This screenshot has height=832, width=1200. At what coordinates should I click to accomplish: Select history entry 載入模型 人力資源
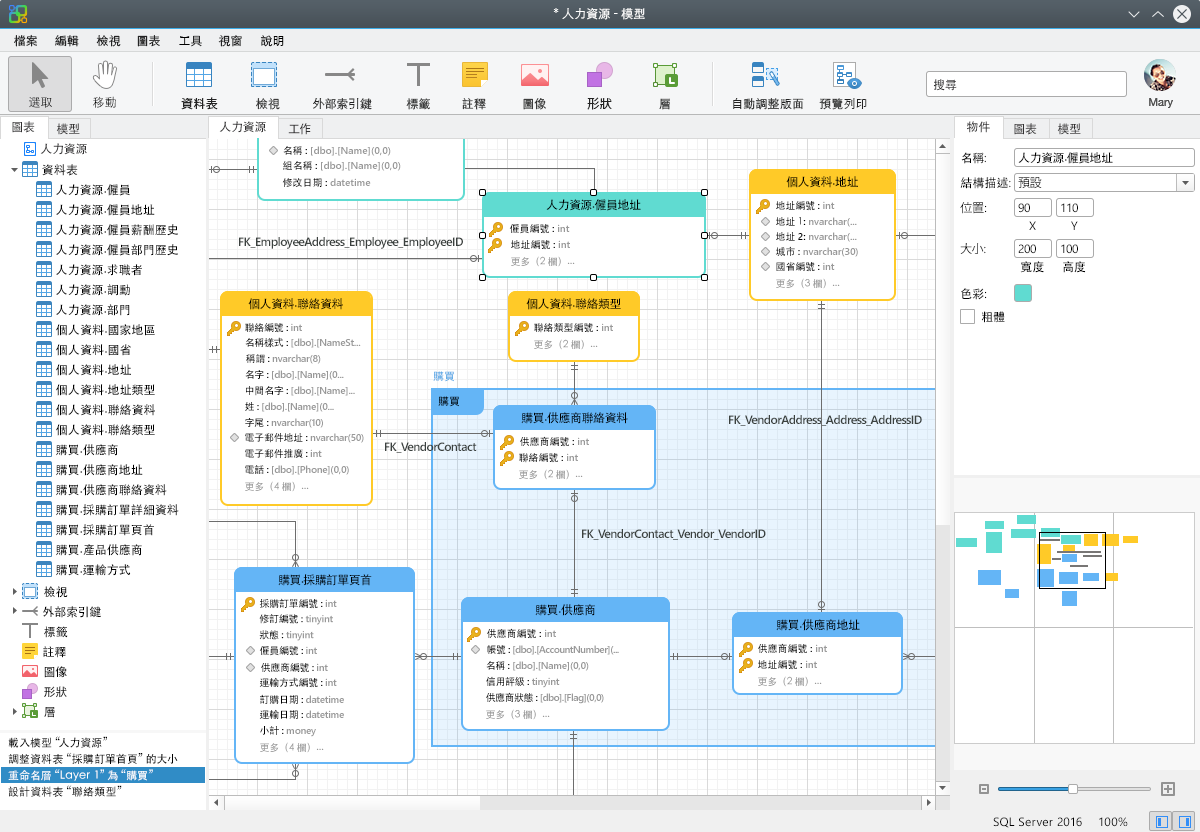click(58, 743)
